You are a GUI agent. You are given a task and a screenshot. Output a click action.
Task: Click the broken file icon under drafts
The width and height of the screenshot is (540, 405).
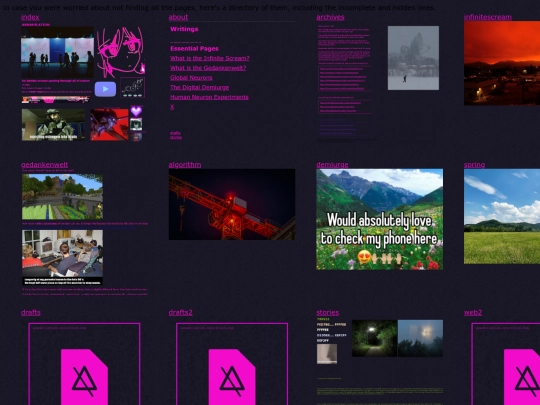click(84, 377)
